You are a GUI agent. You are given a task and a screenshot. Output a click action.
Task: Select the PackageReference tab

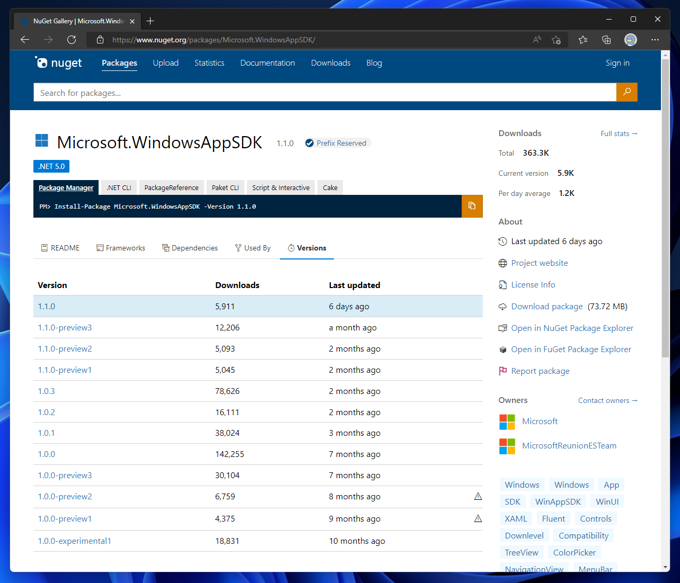click(171, 187)
